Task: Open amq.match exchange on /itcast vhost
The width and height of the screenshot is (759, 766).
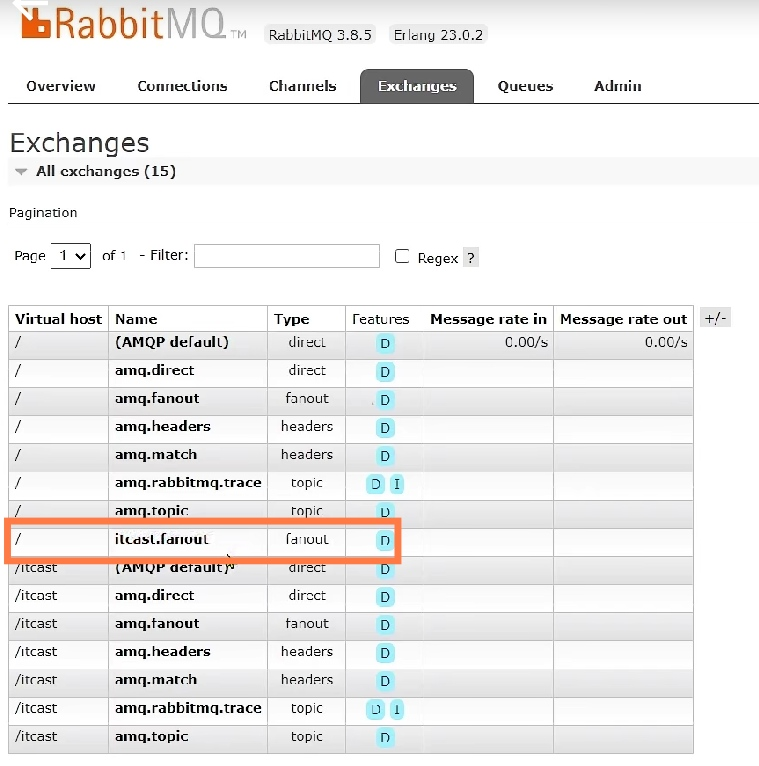Action: (x=156, y=680)
